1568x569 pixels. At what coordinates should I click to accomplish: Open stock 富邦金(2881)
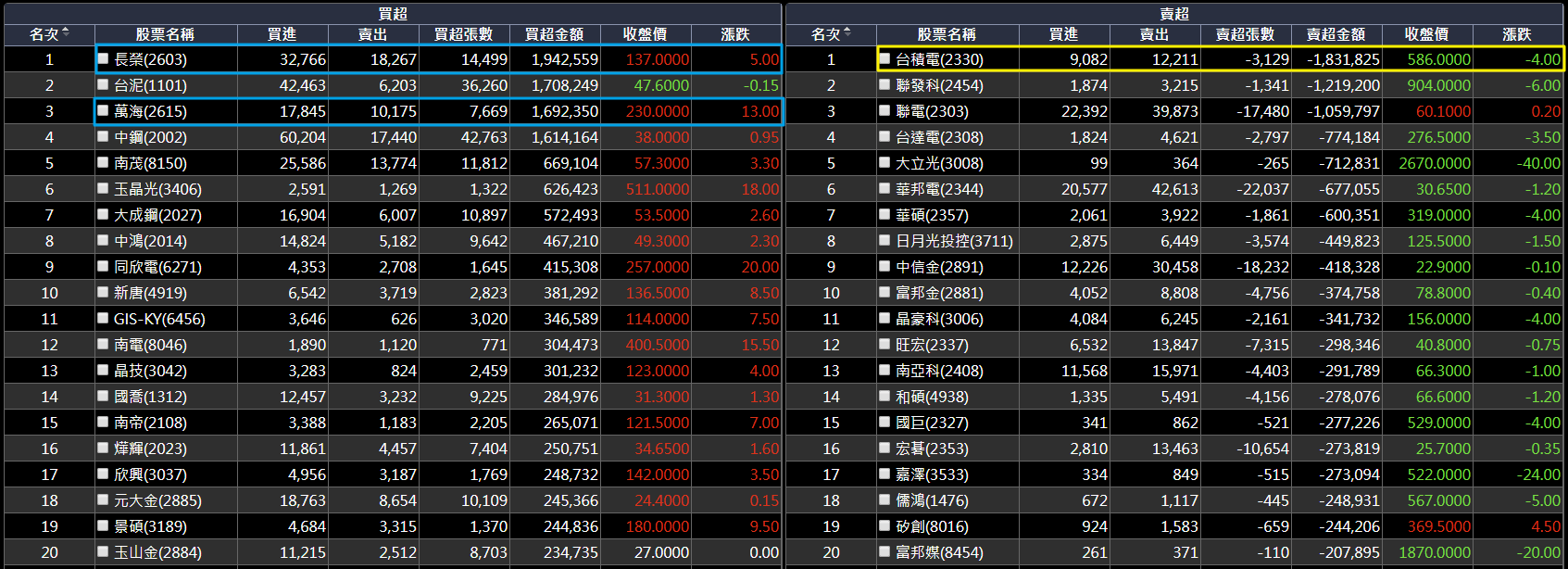939,293
